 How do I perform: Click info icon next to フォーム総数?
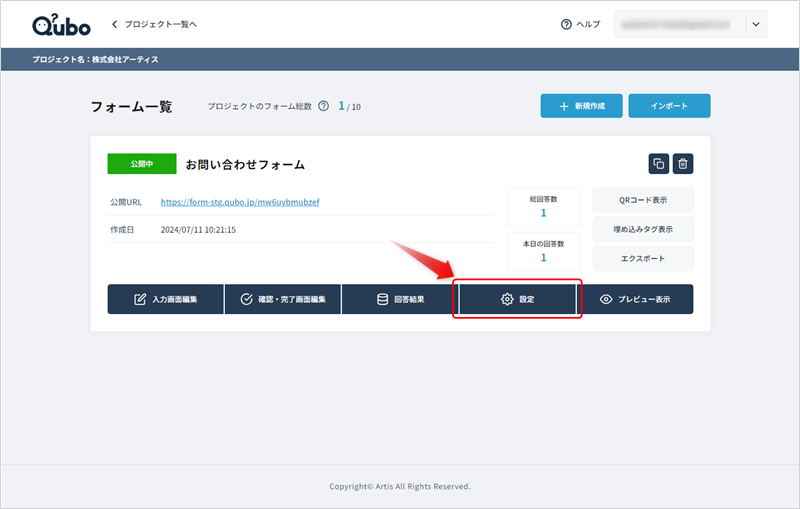point(323,106)
